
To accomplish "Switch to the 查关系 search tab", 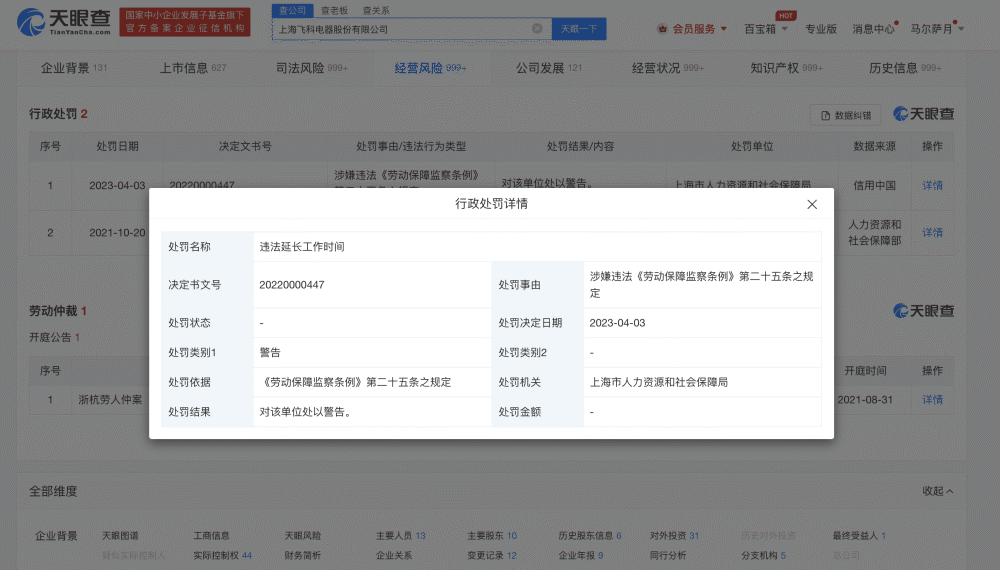I will pyautogui.click(x=375, y=10).
